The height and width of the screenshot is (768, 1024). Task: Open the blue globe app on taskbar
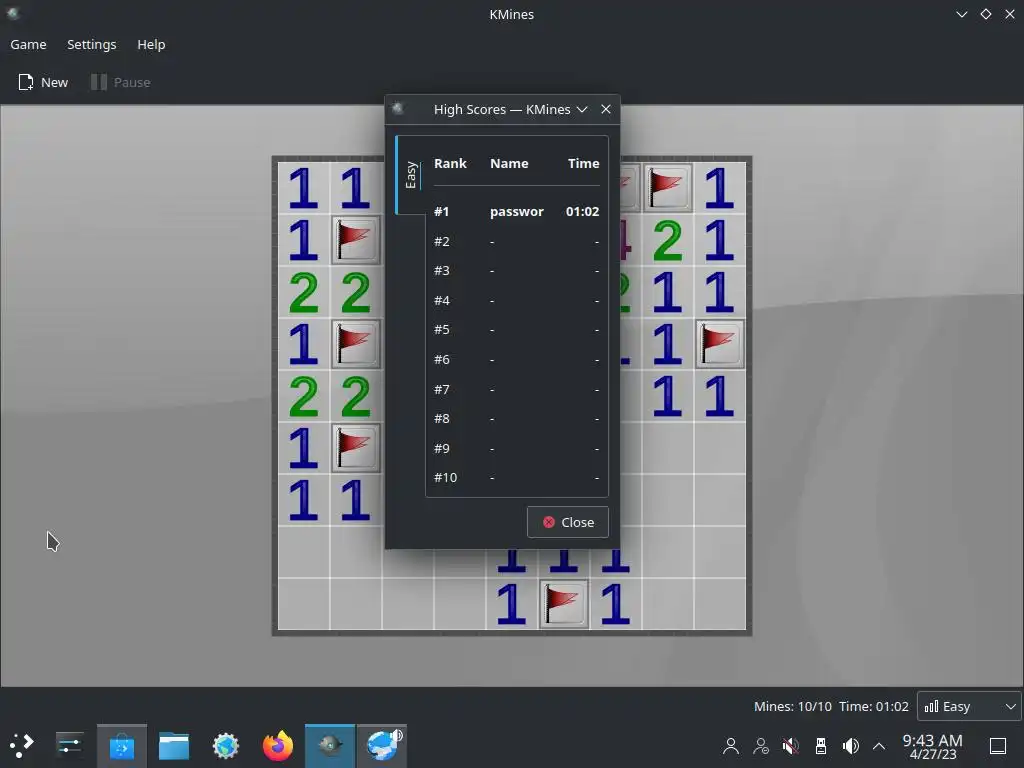coord(382,746)
